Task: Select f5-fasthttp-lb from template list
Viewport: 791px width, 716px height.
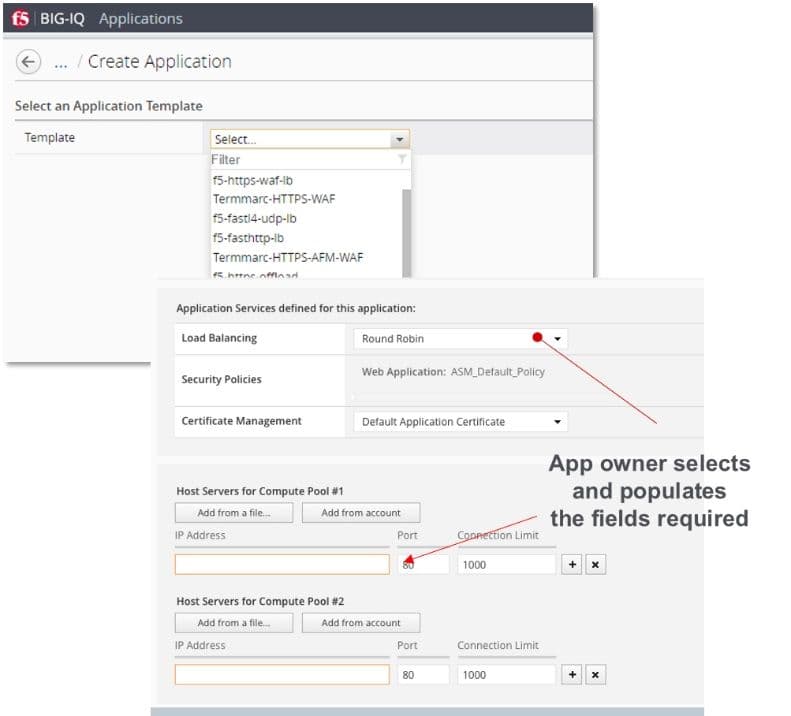Action: click(x=249, y=238)
